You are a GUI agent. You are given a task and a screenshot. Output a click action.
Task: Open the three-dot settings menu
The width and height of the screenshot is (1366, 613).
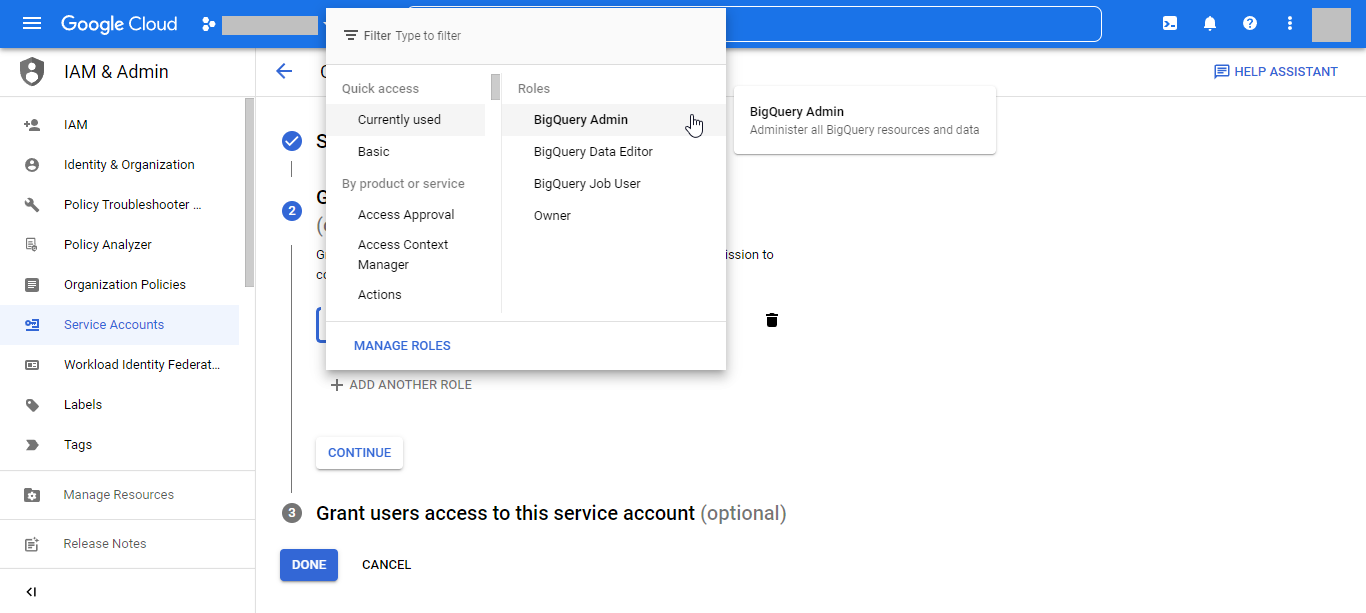pos(1290,24)
